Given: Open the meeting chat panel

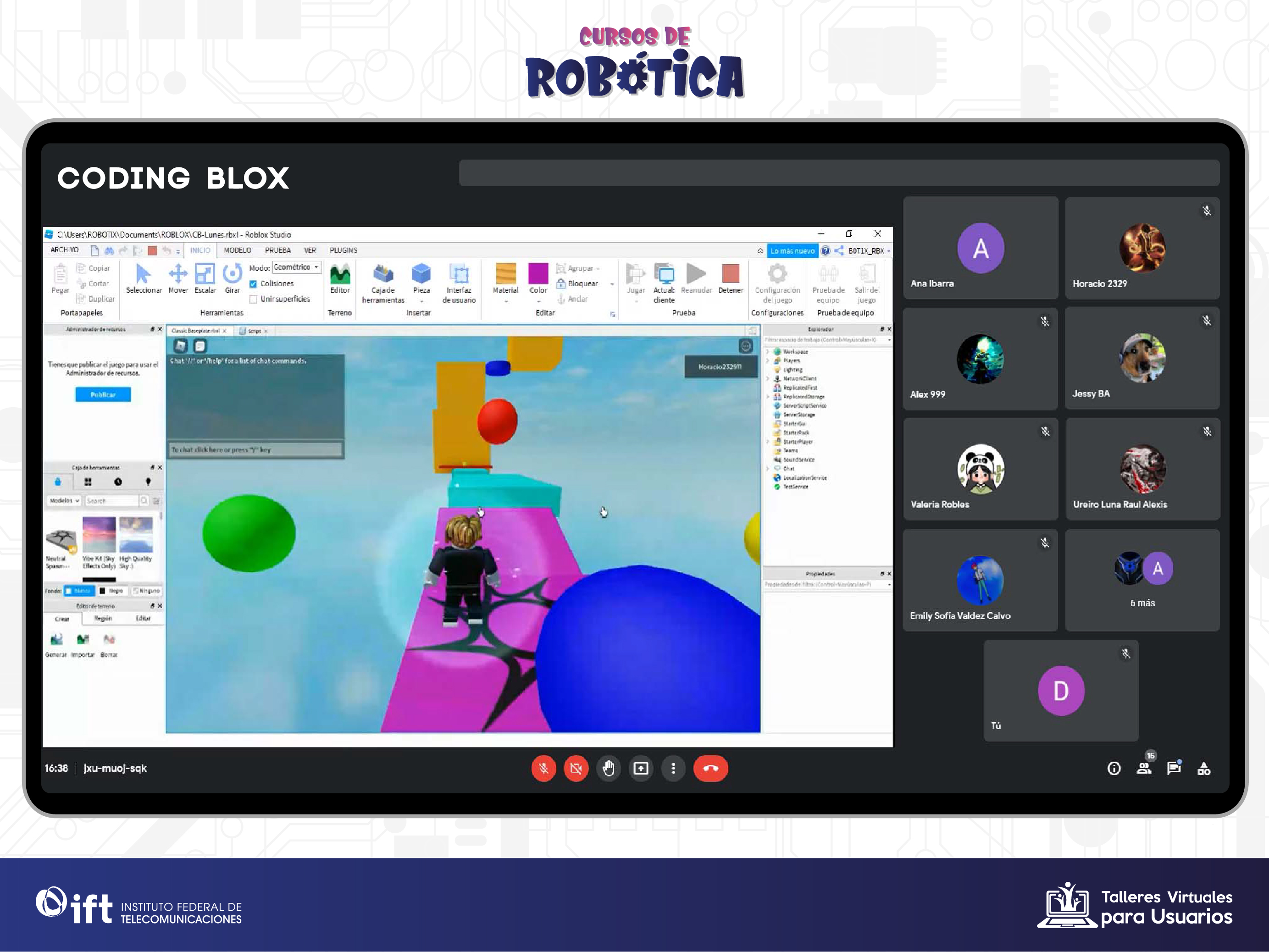Looking at the screenshot, I should (1174, 769).
